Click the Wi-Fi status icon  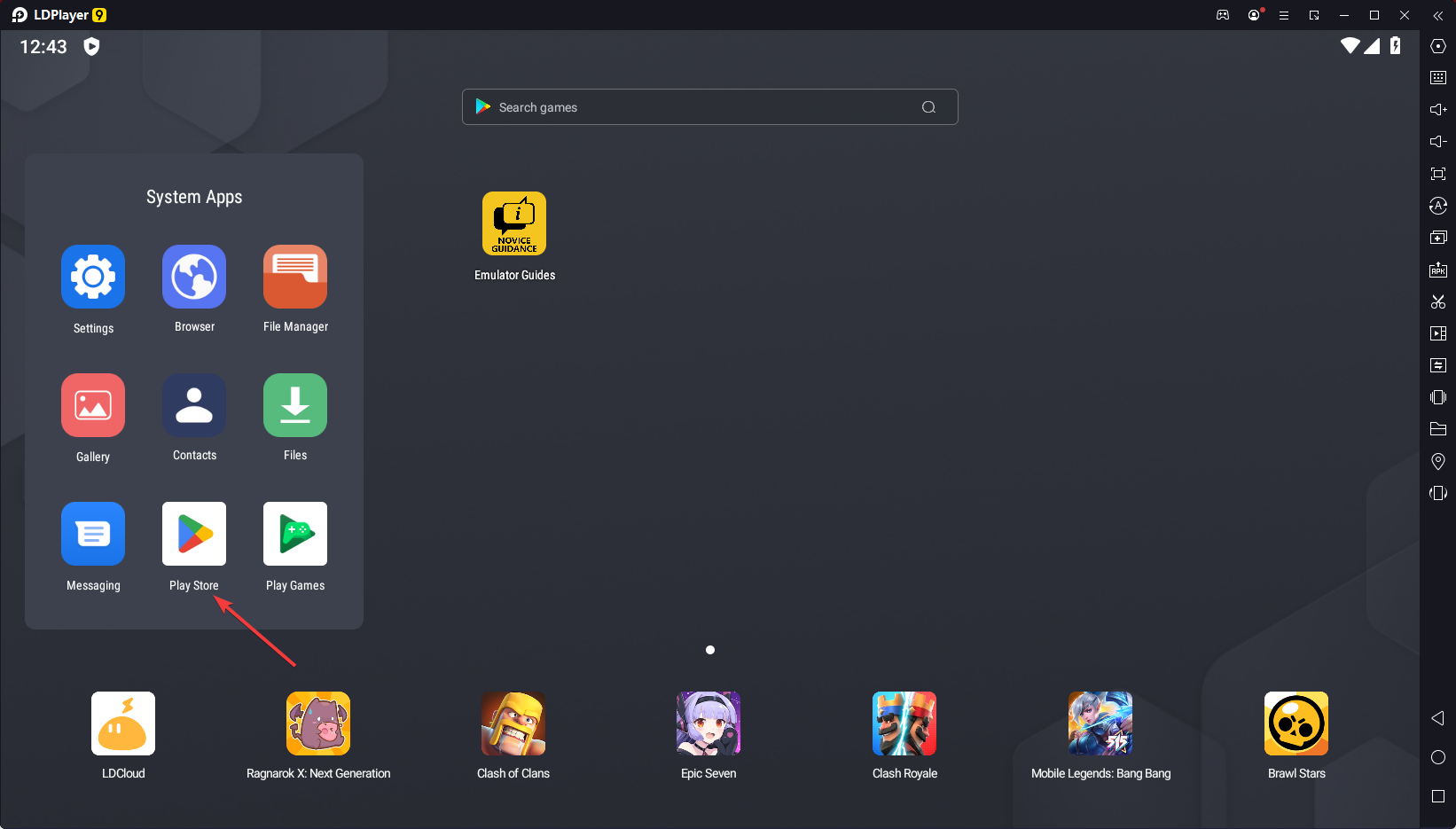[x=1350, y=45]
